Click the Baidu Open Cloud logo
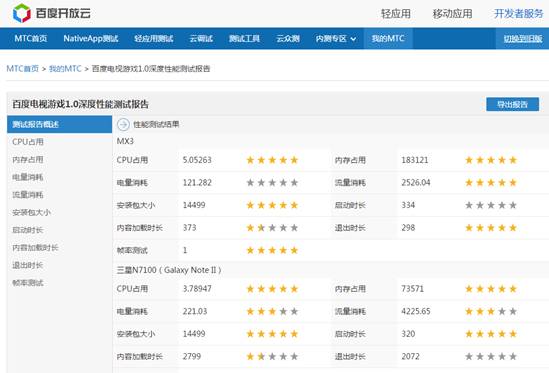This screenshot has width=549, height=373. [52, 13]
